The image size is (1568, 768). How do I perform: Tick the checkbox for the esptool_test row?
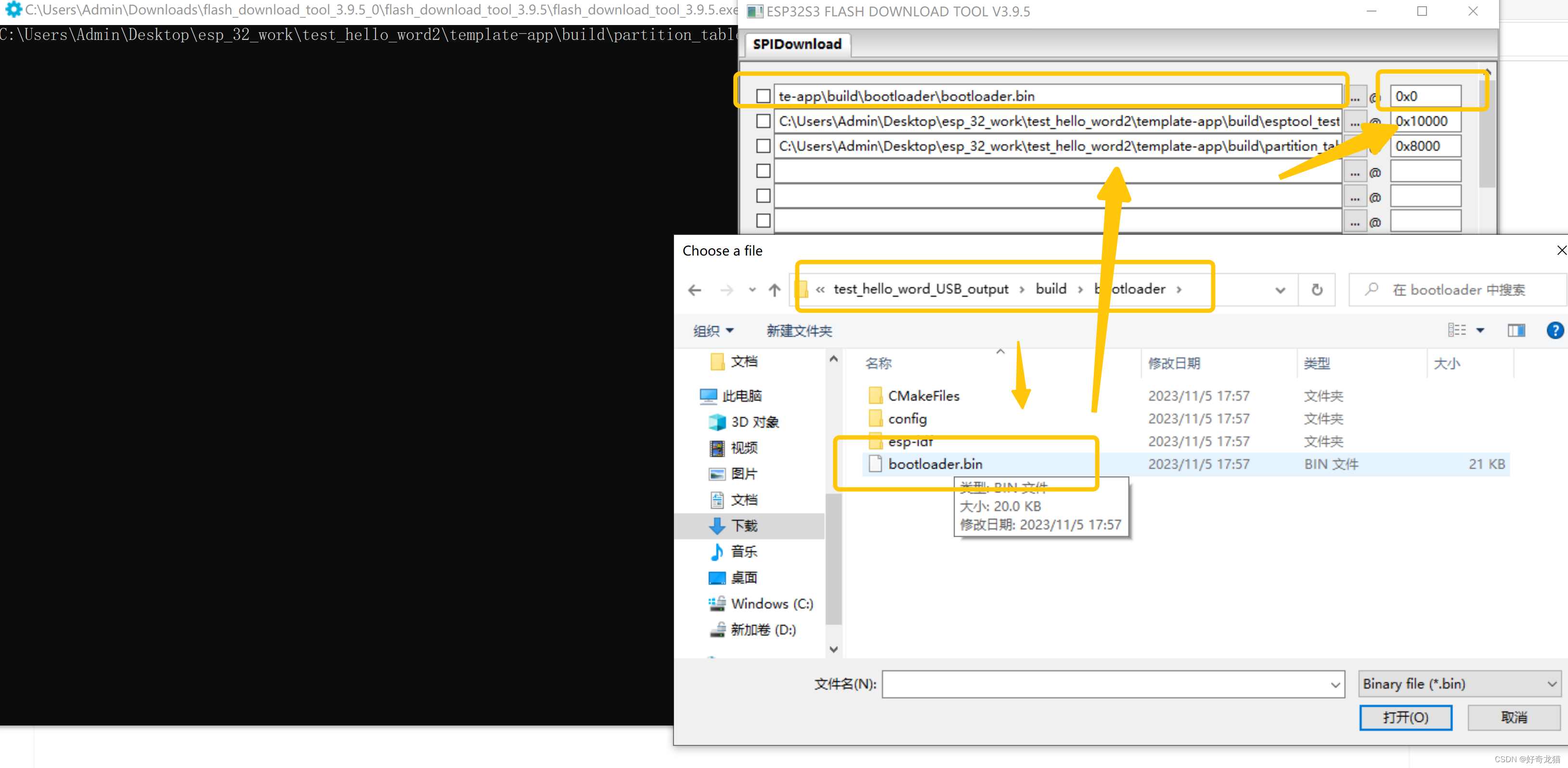point(763,121)
